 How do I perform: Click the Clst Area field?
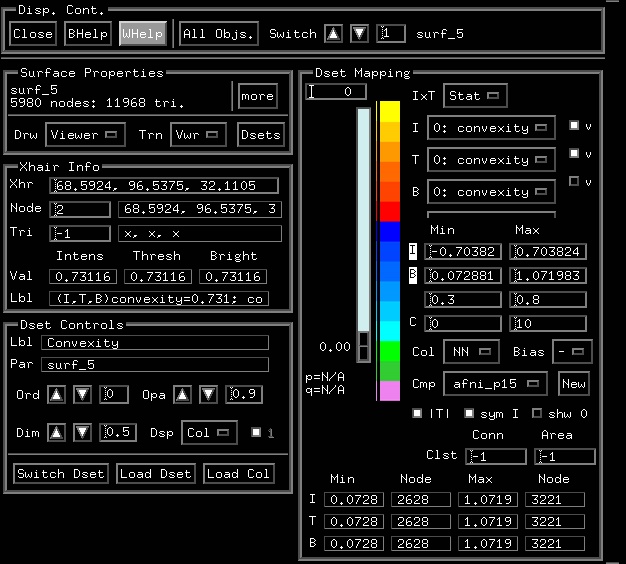coord(565,456)
